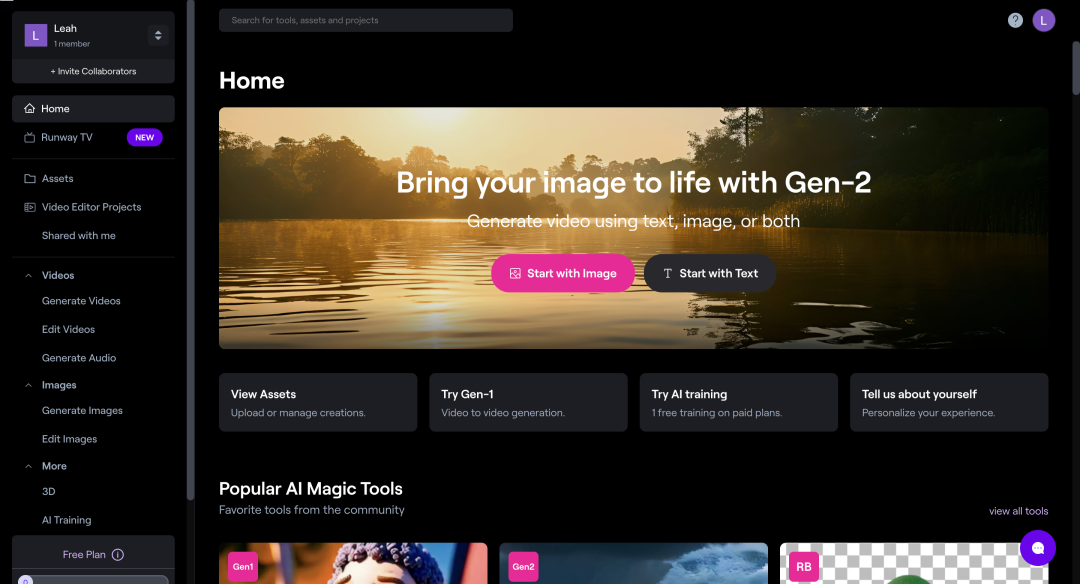Viewport: 1080px width, 584px height.
Task: Collapse the Videos section in sidebar
Action: [x=28, y=275]
